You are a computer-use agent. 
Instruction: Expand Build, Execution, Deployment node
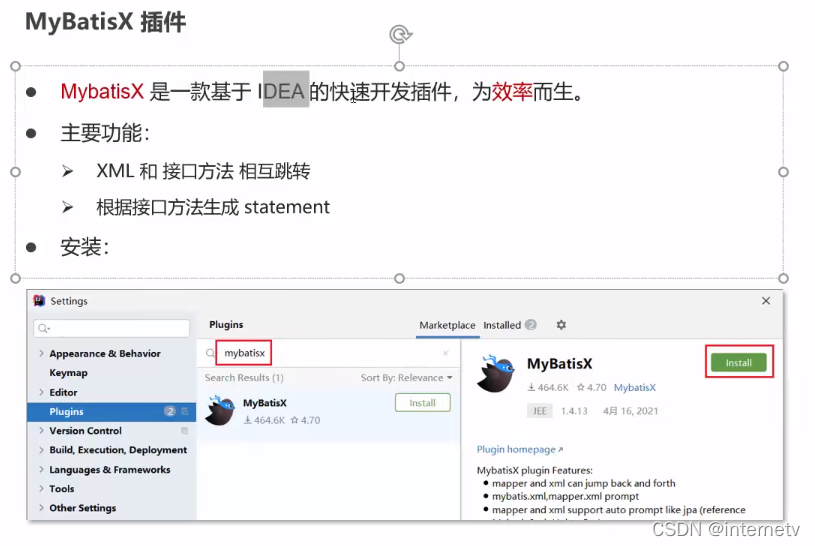(x=41, y=450)
